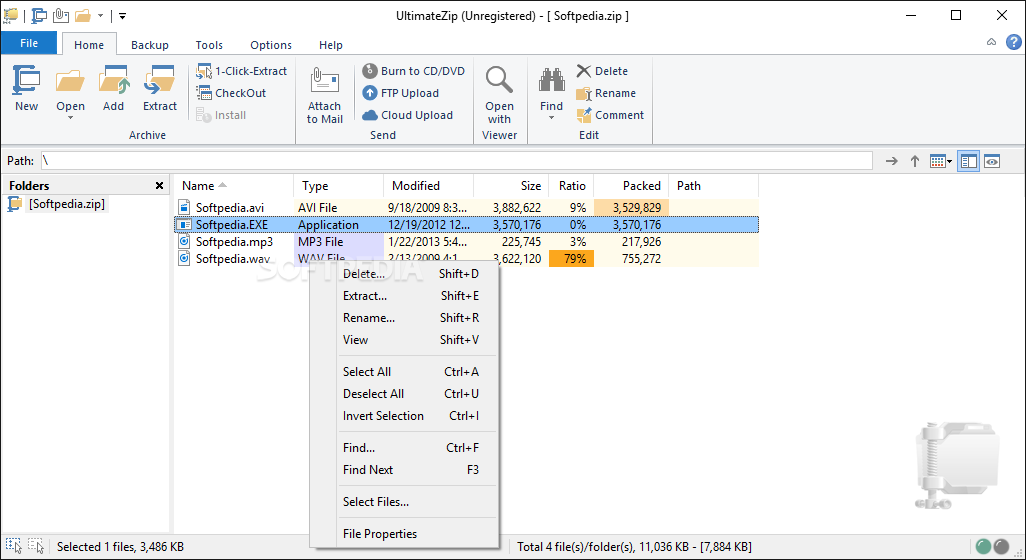Viewport: 1026px width, 560px height.
Task: Open the view style dropdown
Action: [949, 162]
